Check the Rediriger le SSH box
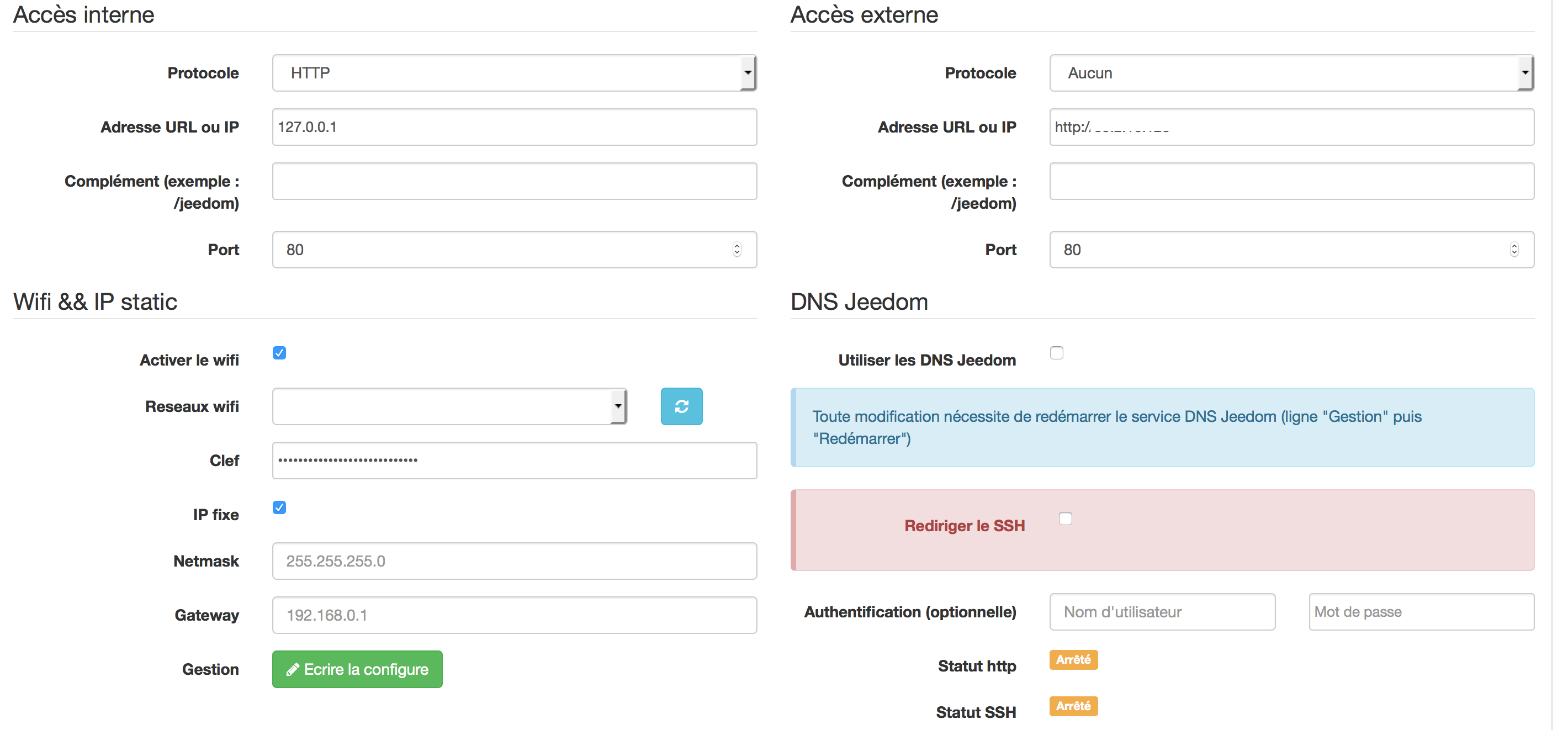The height and width of the screenshot is (730, 1568). pos(1065,519)
